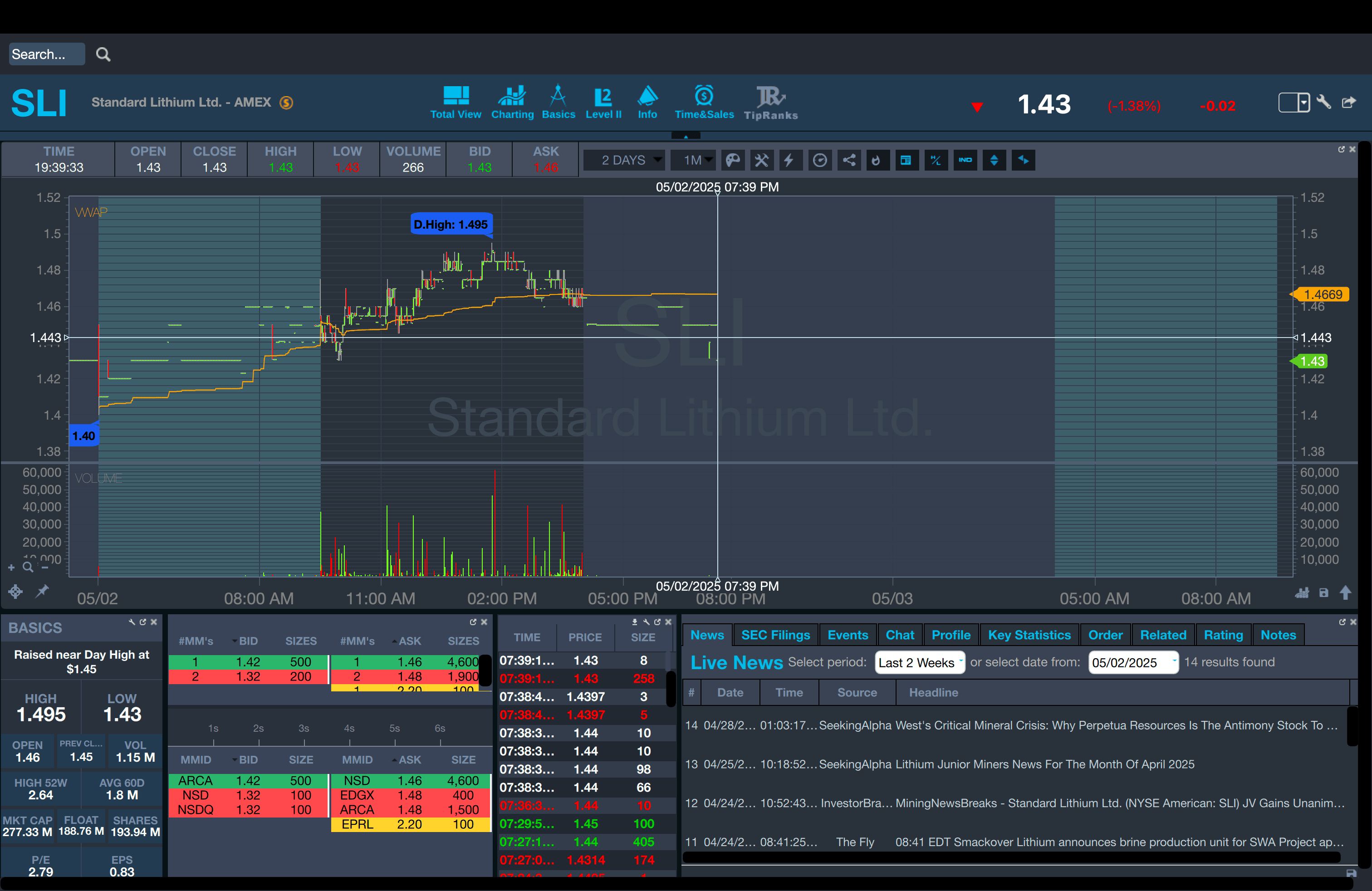
Task: Expand the 2 DAYS range dropdown
Action: click(x=624, y=160)
